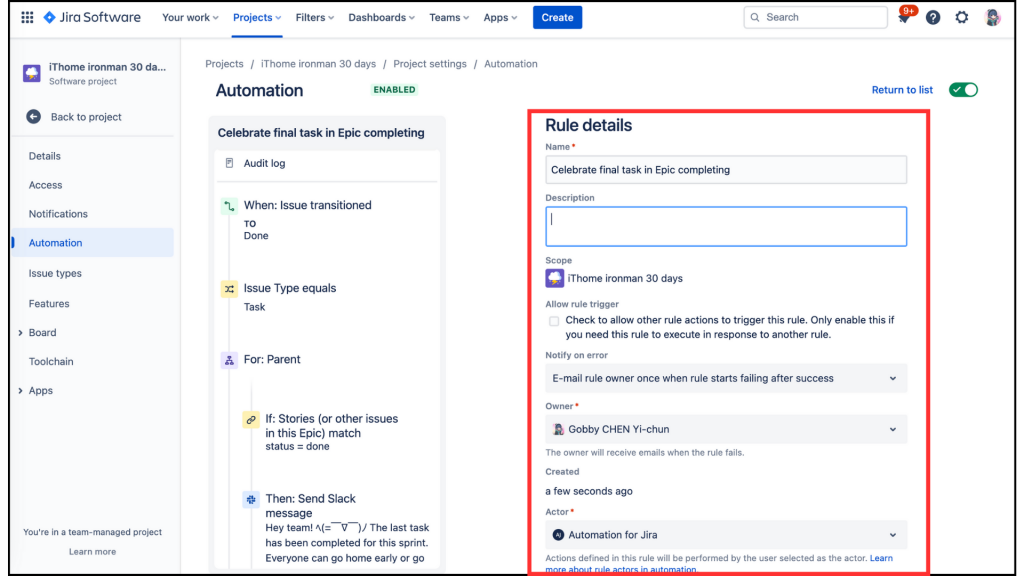Select the For: Parent branch icon
This screenshot has width=1024, height=576.
(229, 360)
